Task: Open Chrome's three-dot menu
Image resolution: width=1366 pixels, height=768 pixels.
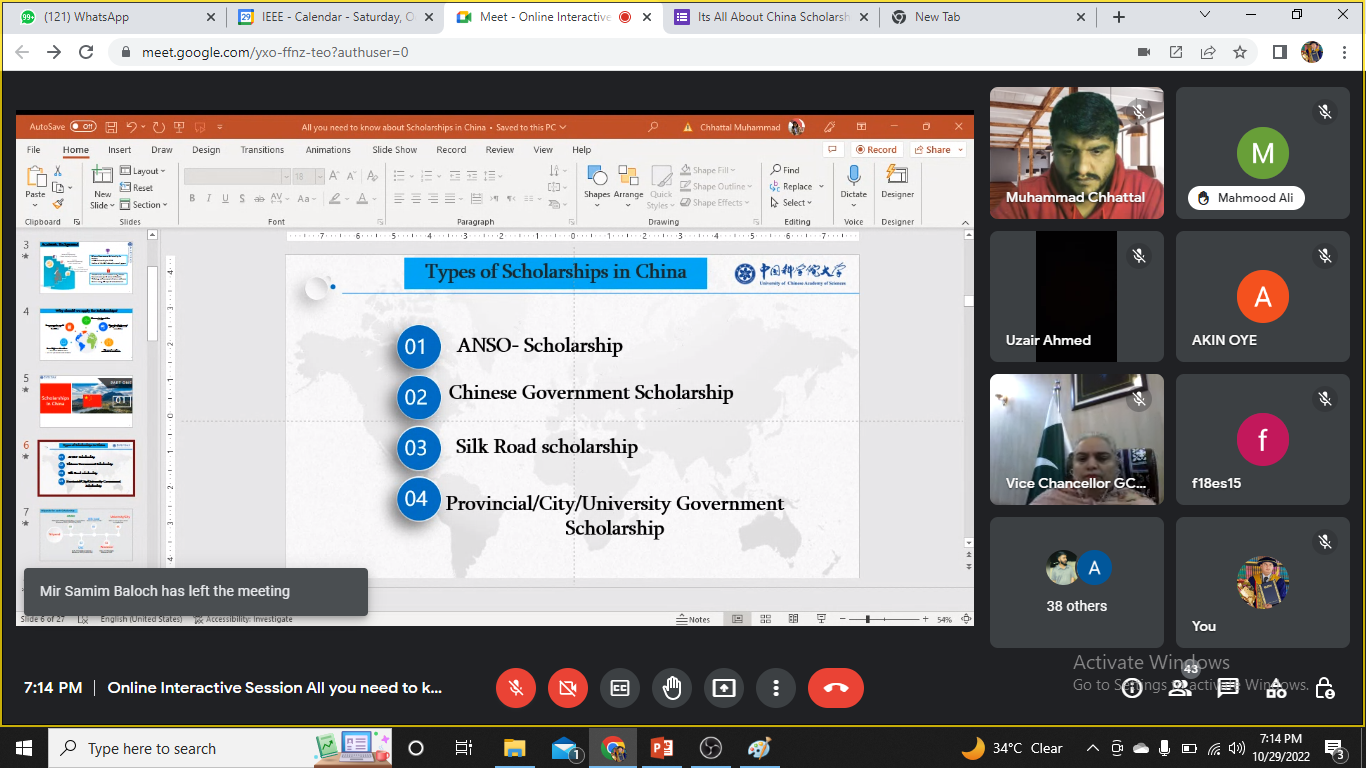Action: [x=1344, y=52]
